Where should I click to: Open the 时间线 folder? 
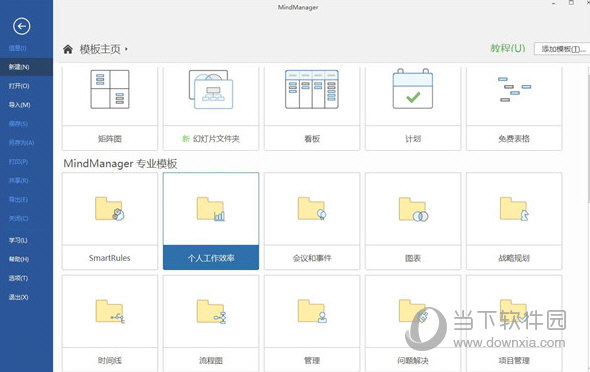pos(110,323)
